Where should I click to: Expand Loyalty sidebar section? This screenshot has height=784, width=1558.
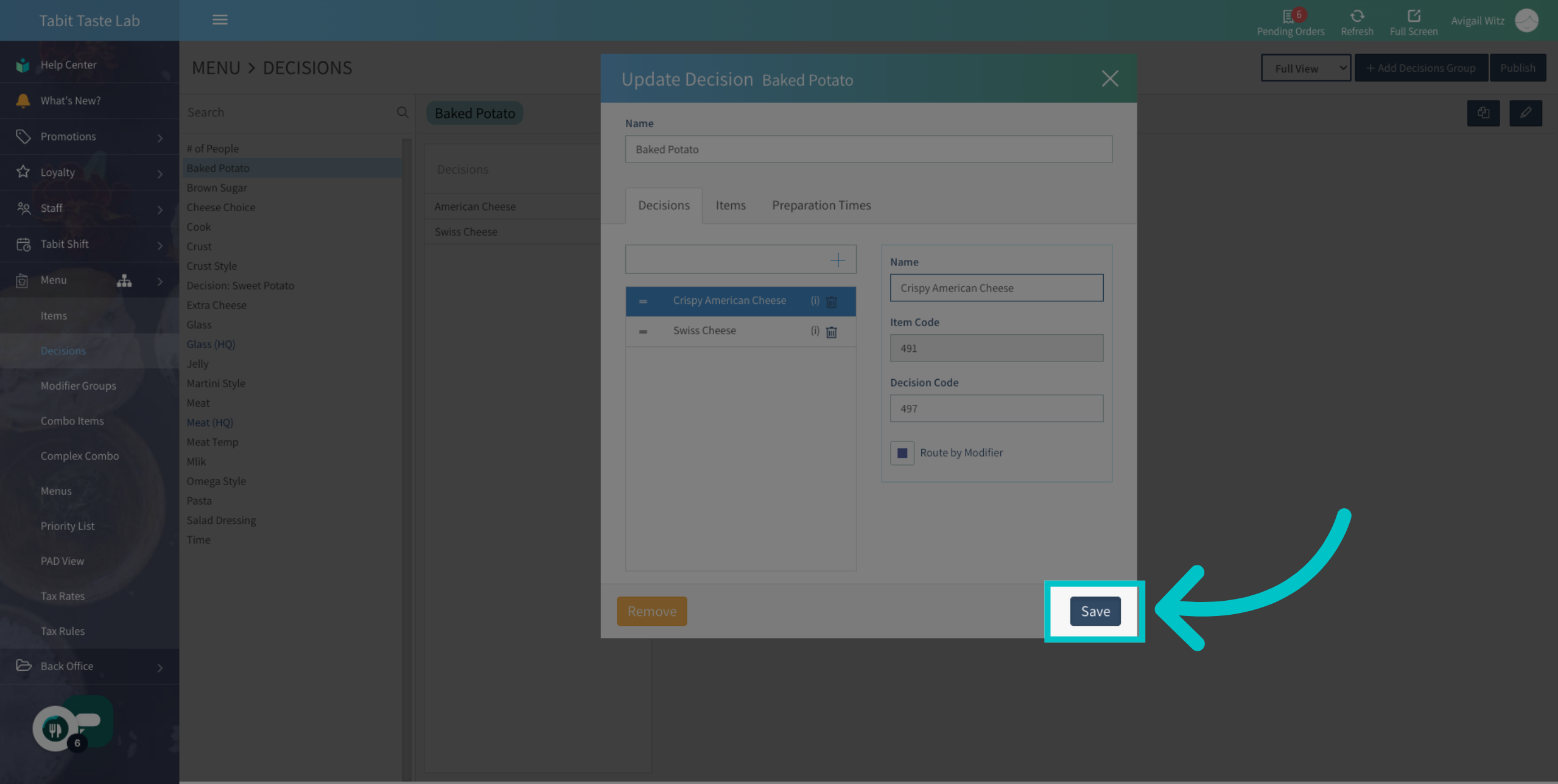point(89,173)
